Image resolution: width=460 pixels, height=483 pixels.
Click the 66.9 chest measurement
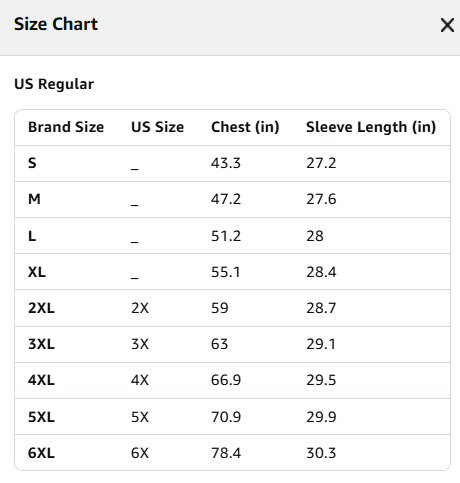point(226,380)
